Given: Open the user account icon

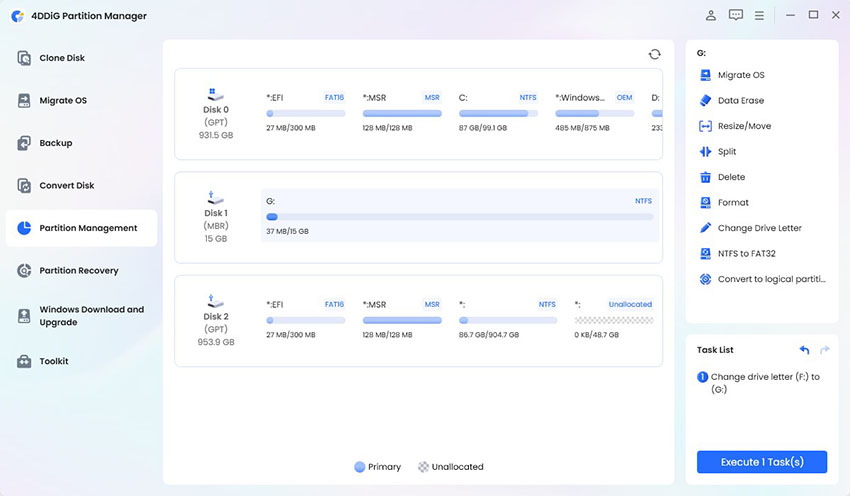Looking at the screenshot, I should pos(711,15).
